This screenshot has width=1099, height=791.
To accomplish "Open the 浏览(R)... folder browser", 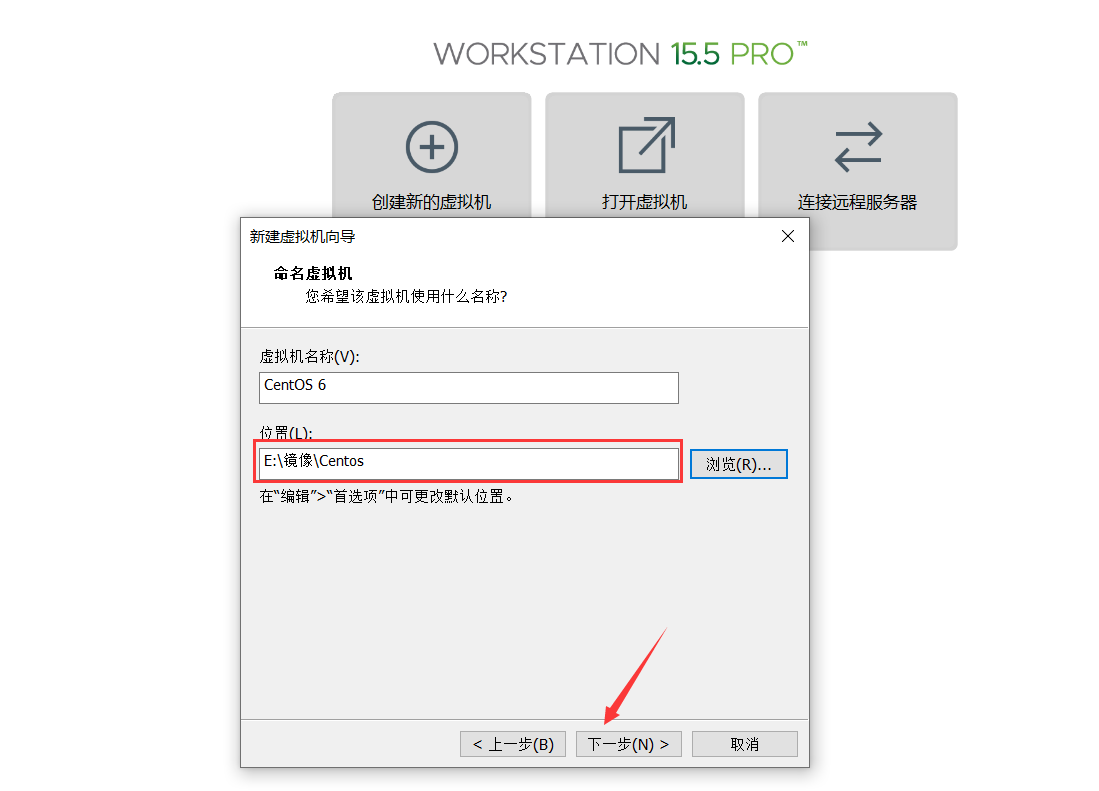I will coord(739,464).
